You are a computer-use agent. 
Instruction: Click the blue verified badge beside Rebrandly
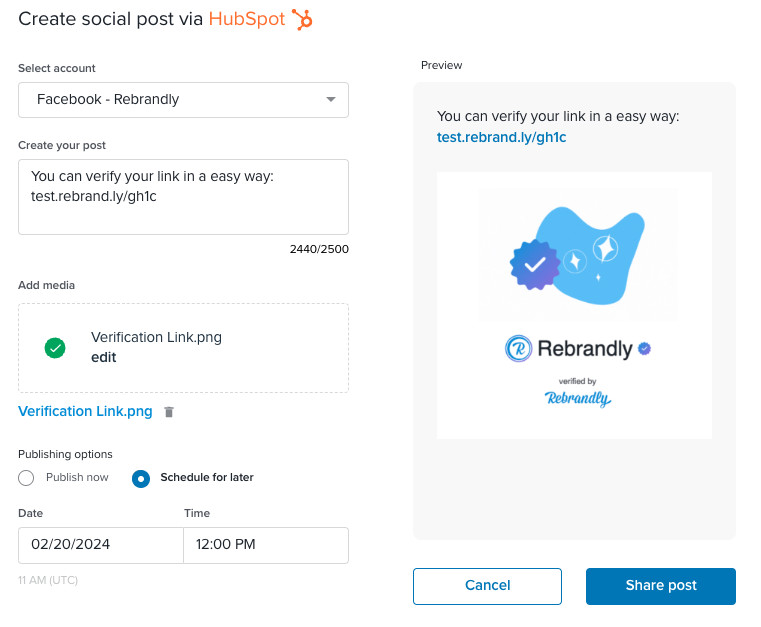pos(645,348)
